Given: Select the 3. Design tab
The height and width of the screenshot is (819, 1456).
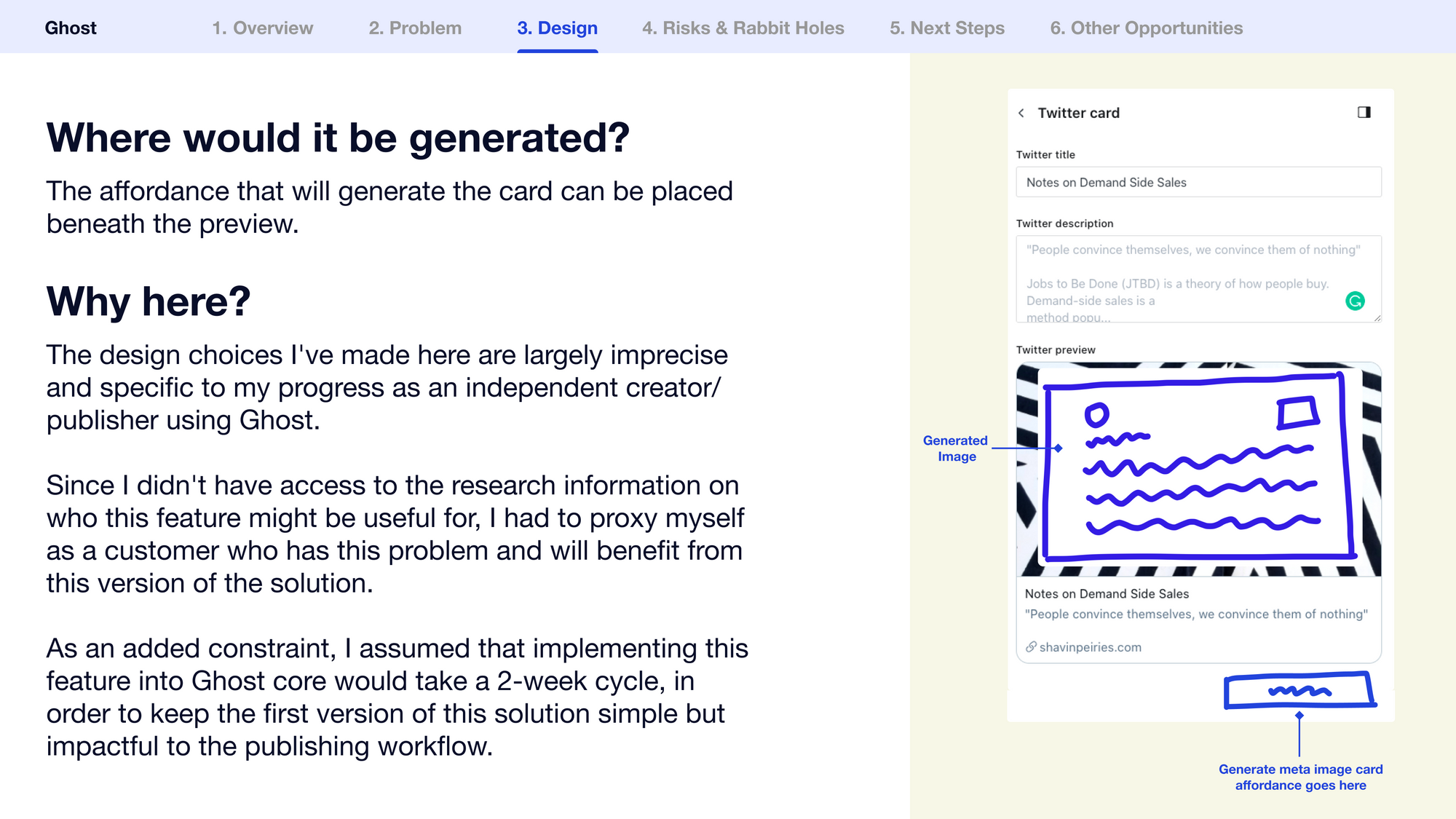Looking at the screenshot, I should click(x=558, y=28).
